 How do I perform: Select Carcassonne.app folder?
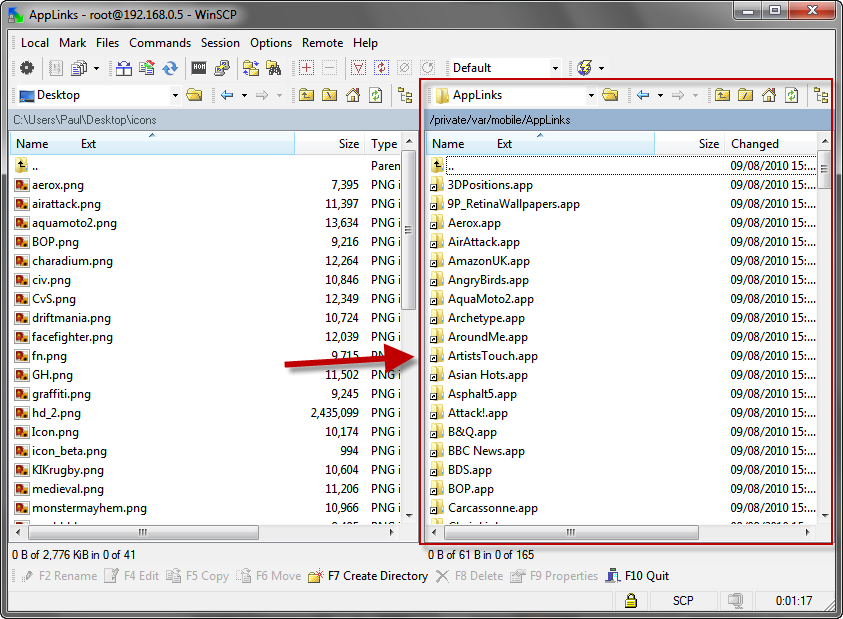pyautogui.click(x=492, y=508)
